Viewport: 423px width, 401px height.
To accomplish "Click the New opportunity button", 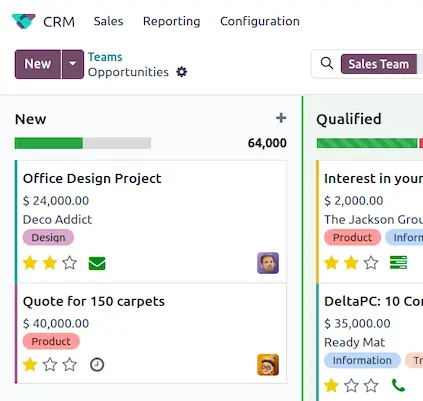I will click(x=38, y=64).
